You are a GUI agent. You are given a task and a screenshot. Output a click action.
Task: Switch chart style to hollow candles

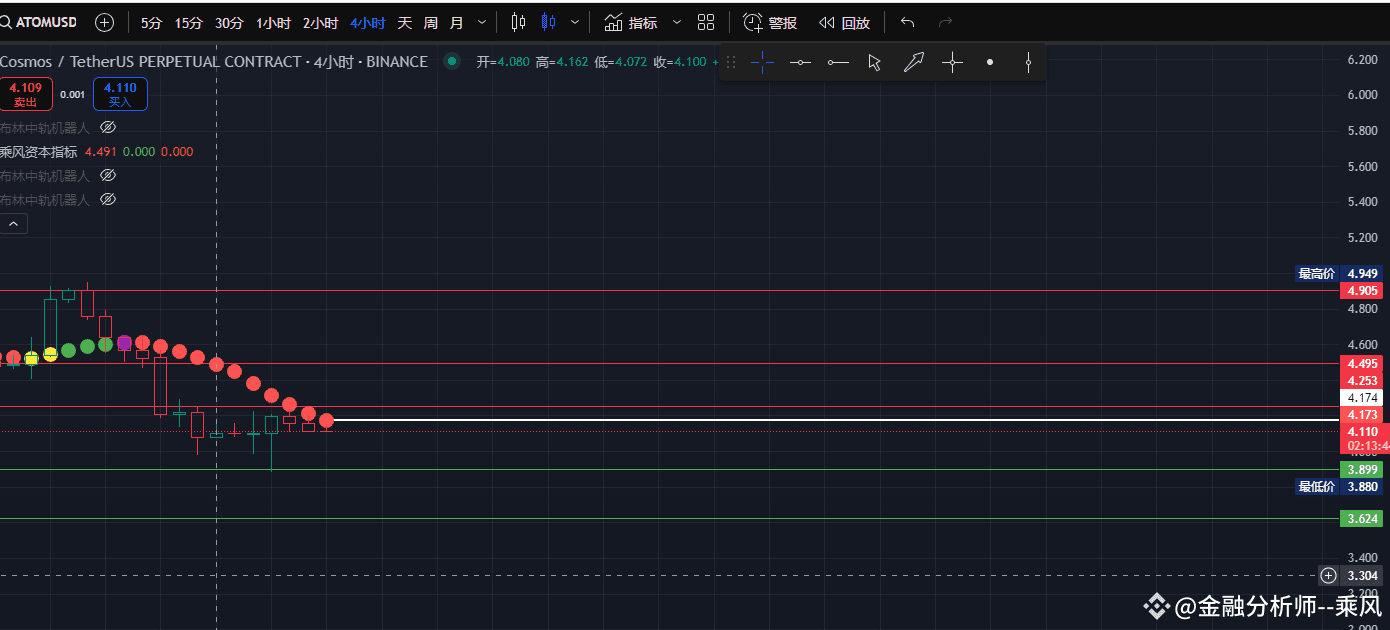[x=519, y=21]
